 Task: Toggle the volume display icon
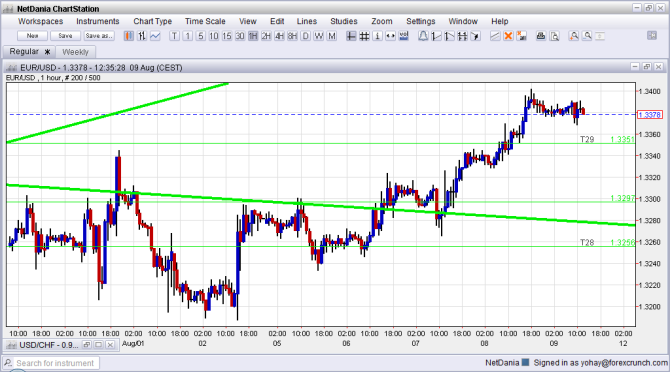[x=403, y=36]
